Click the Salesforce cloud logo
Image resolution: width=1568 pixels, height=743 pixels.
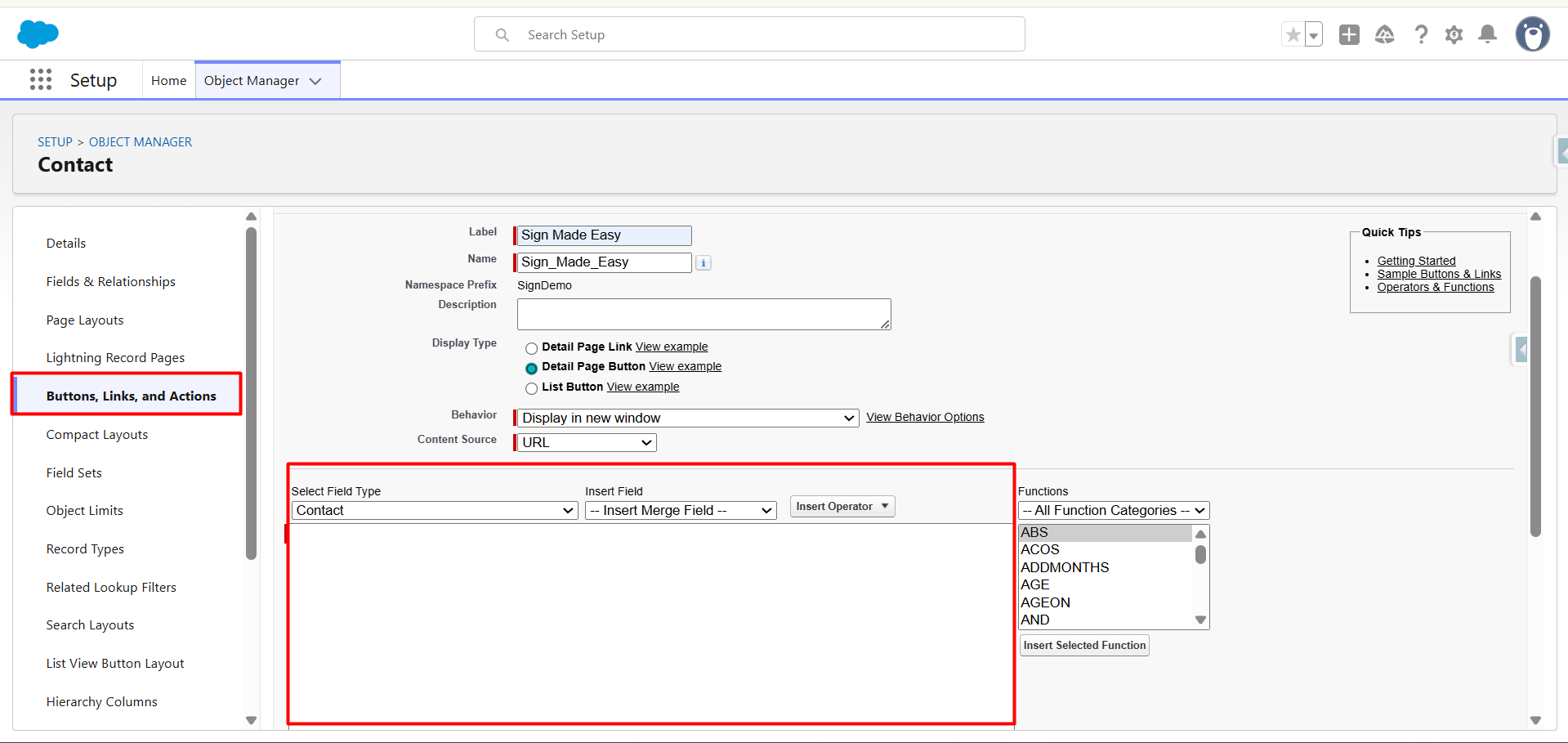coord(38,34)
